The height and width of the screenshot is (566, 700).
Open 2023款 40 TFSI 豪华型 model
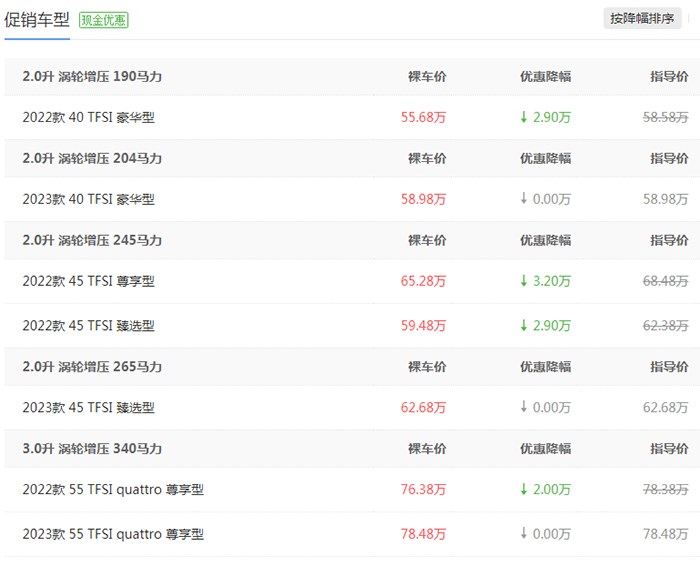[88, 199]
